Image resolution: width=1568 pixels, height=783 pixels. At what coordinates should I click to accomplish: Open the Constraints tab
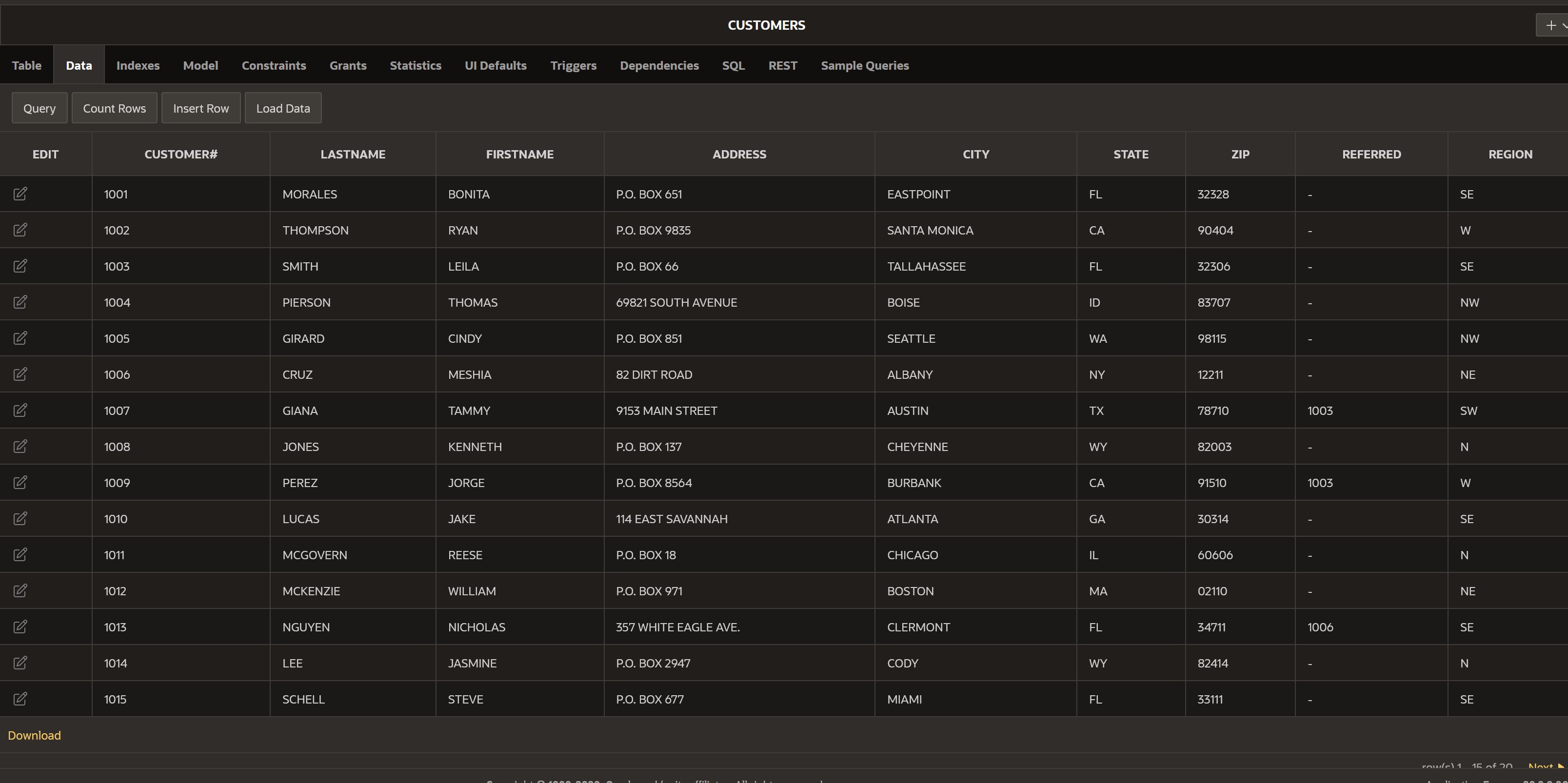[273, 65]
